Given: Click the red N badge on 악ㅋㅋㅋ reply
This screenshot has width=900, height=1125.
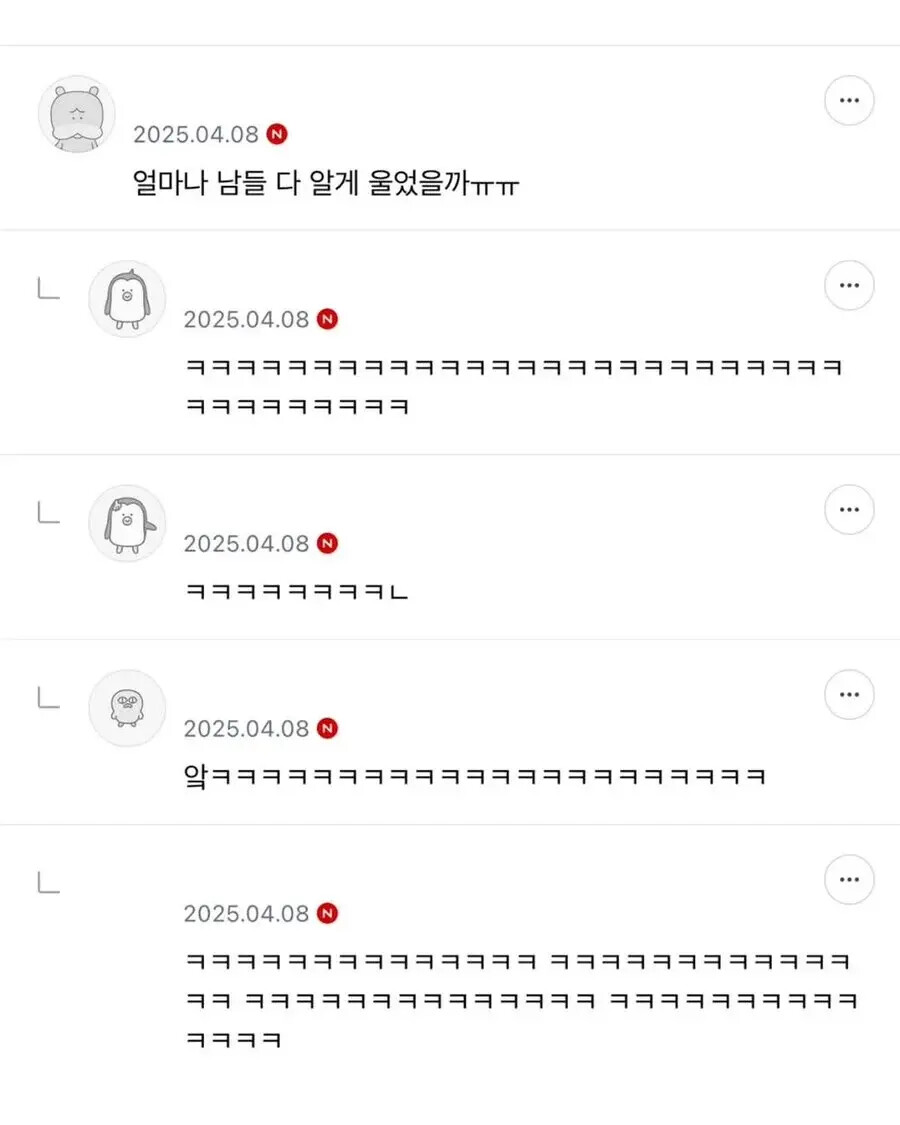Looking at the screenshot, I should pyautogui.click(x=327, y=728).
